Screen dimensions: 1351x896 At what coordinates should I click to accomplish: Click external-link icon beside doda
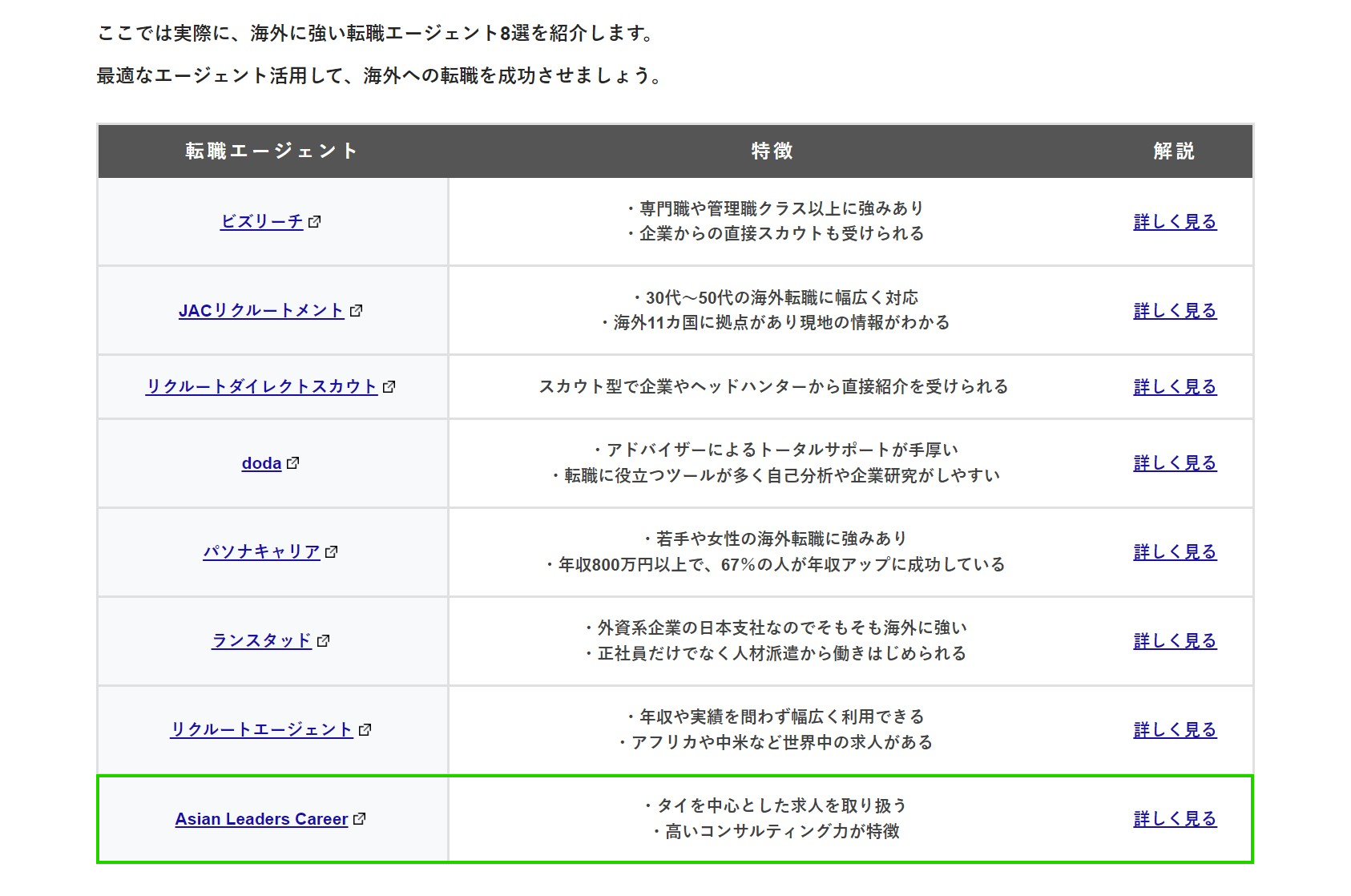tap(292, 463)
